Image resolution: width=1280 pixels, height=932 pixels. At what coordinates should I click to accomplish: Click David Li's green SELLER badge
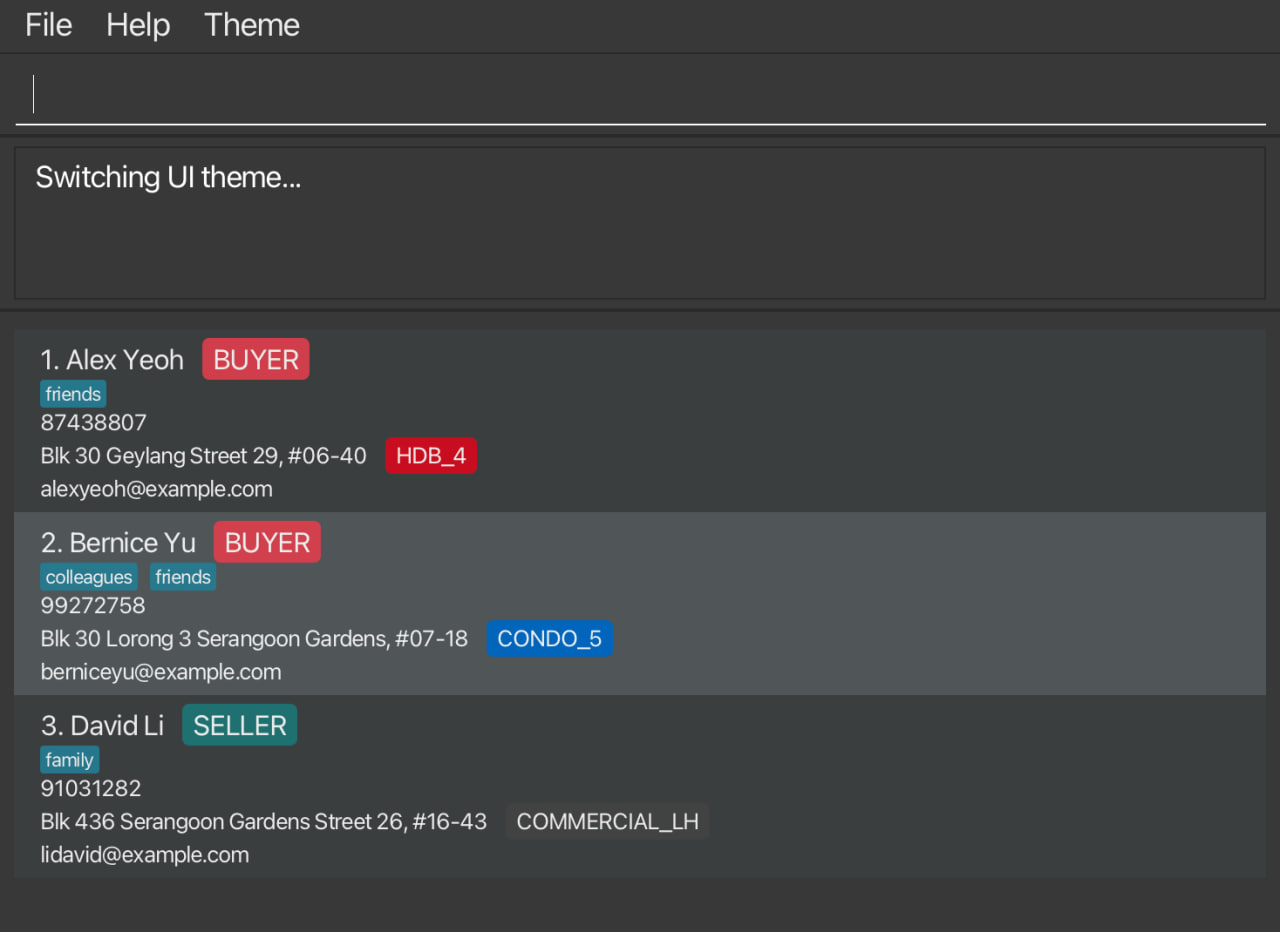coord(239,726)
